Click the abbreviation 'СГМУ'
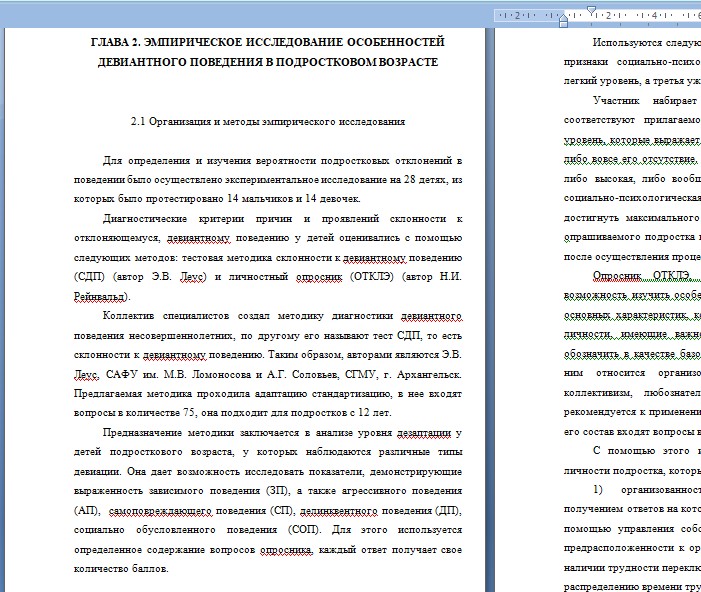Viewport: 701px width, 592px height. tap(362, 374)
